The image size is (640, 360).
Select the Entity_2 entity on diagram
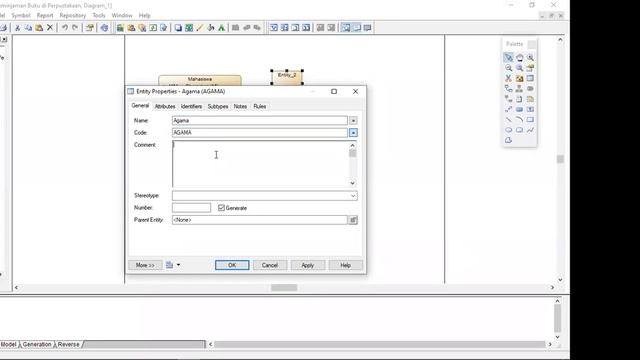coord(287,77)
